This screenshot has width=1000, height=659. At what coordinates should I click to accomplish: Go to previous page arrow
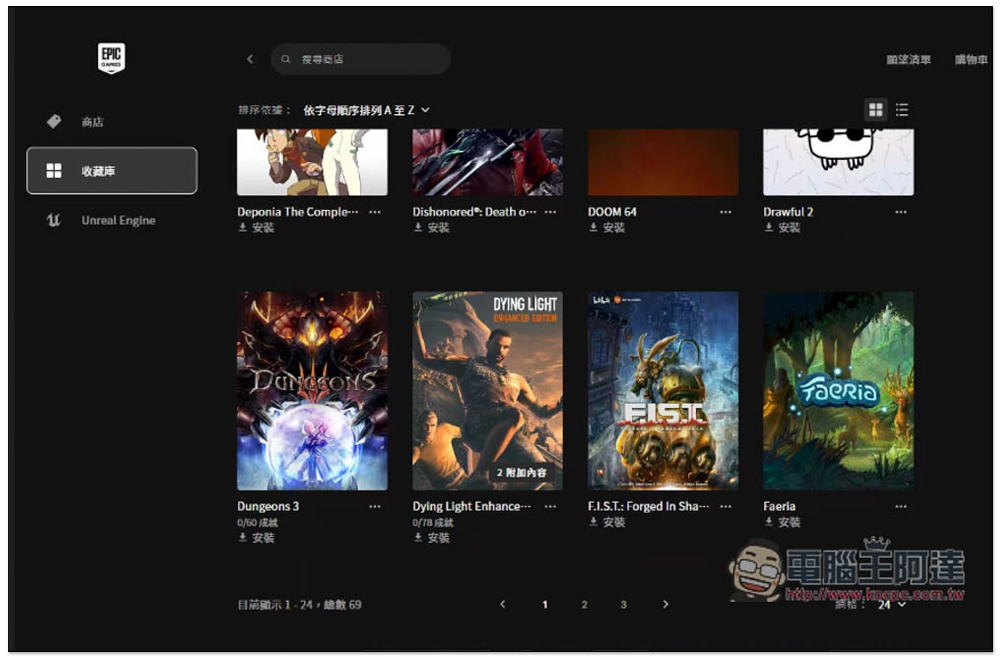[503, 604]
